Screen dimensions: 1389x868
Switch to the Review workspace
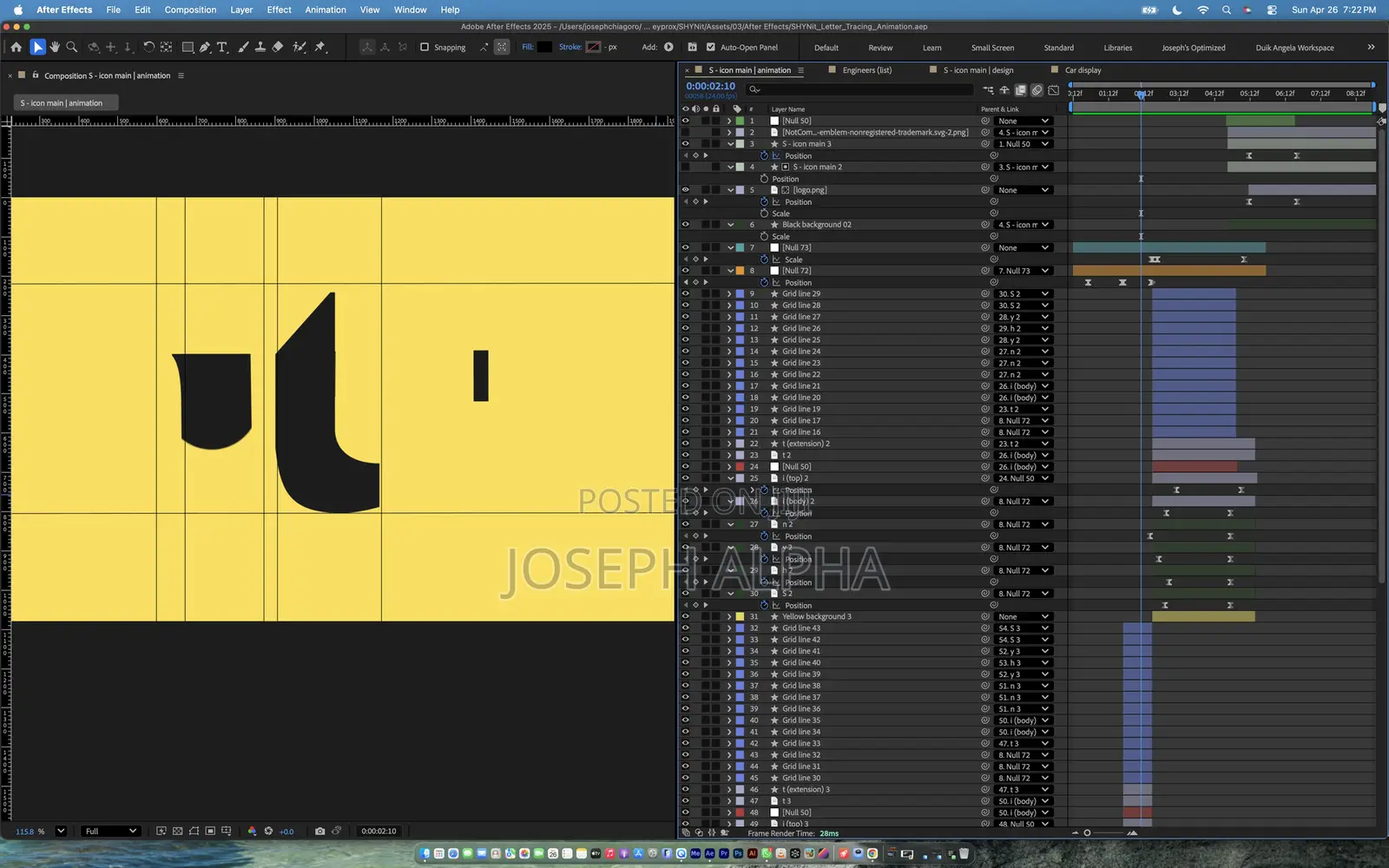(880, 48)
